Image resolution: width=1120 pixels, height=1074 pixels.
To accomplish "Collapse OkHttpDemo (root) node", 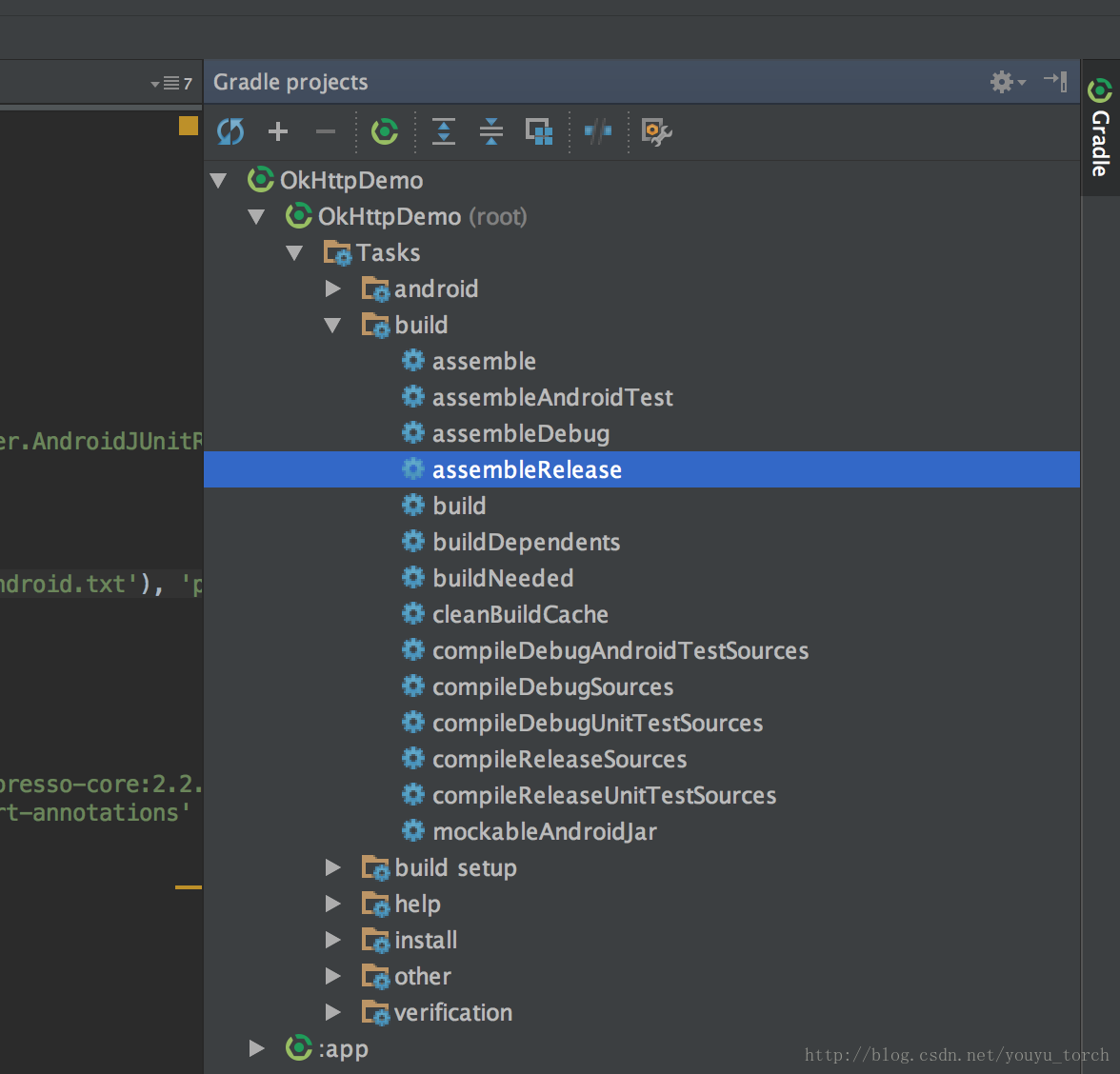I will (x=256, y=217).
